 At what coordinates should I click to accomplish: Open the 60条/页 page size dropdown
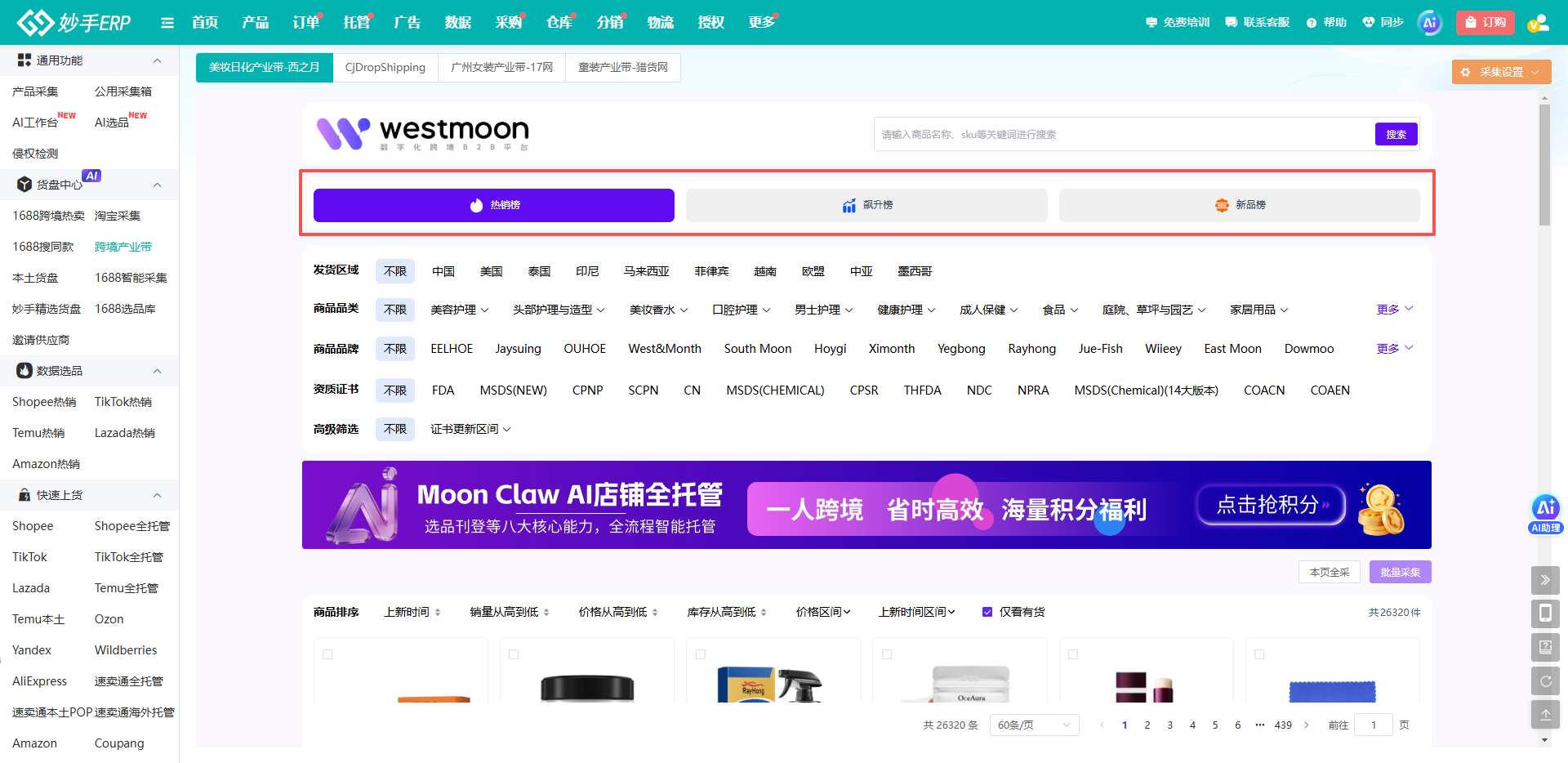[x=1034, y=725]
